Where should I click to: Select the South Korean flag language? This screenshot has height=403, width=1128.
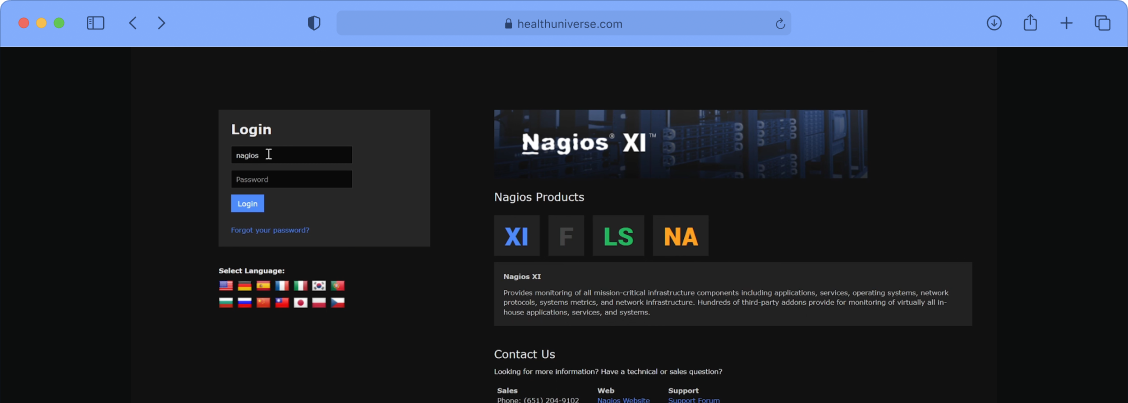[x=319, y=286]
